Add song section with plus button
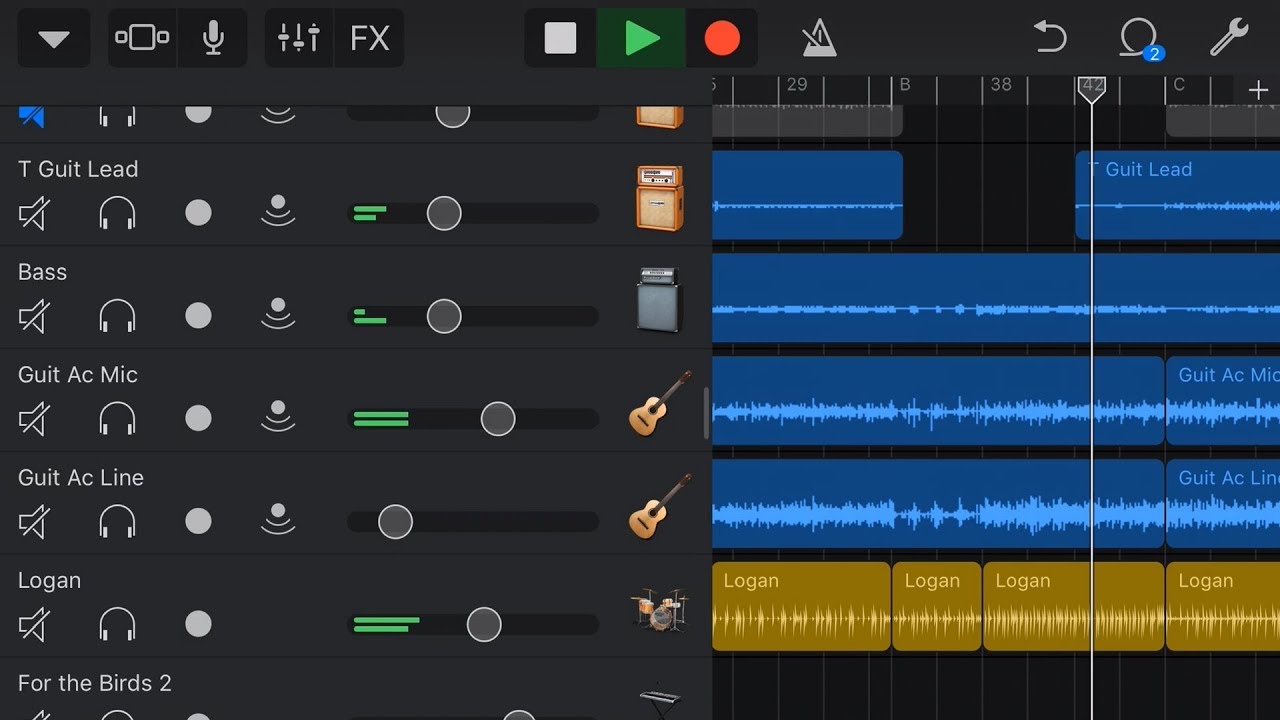1280x720 pixels. tap(1258, 91)
